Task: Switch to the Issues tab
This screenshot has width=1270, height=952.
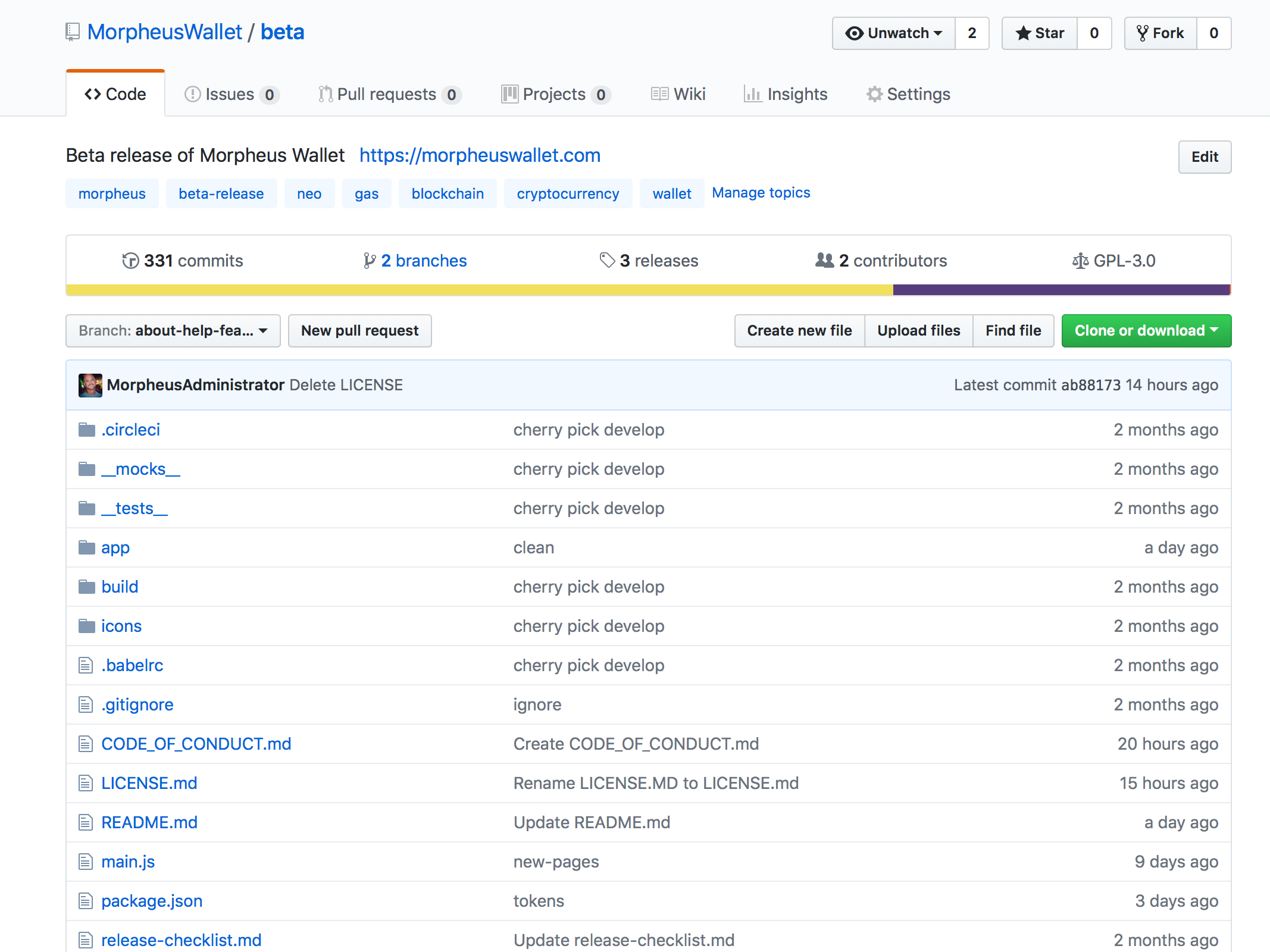Action: click(231, 94)
